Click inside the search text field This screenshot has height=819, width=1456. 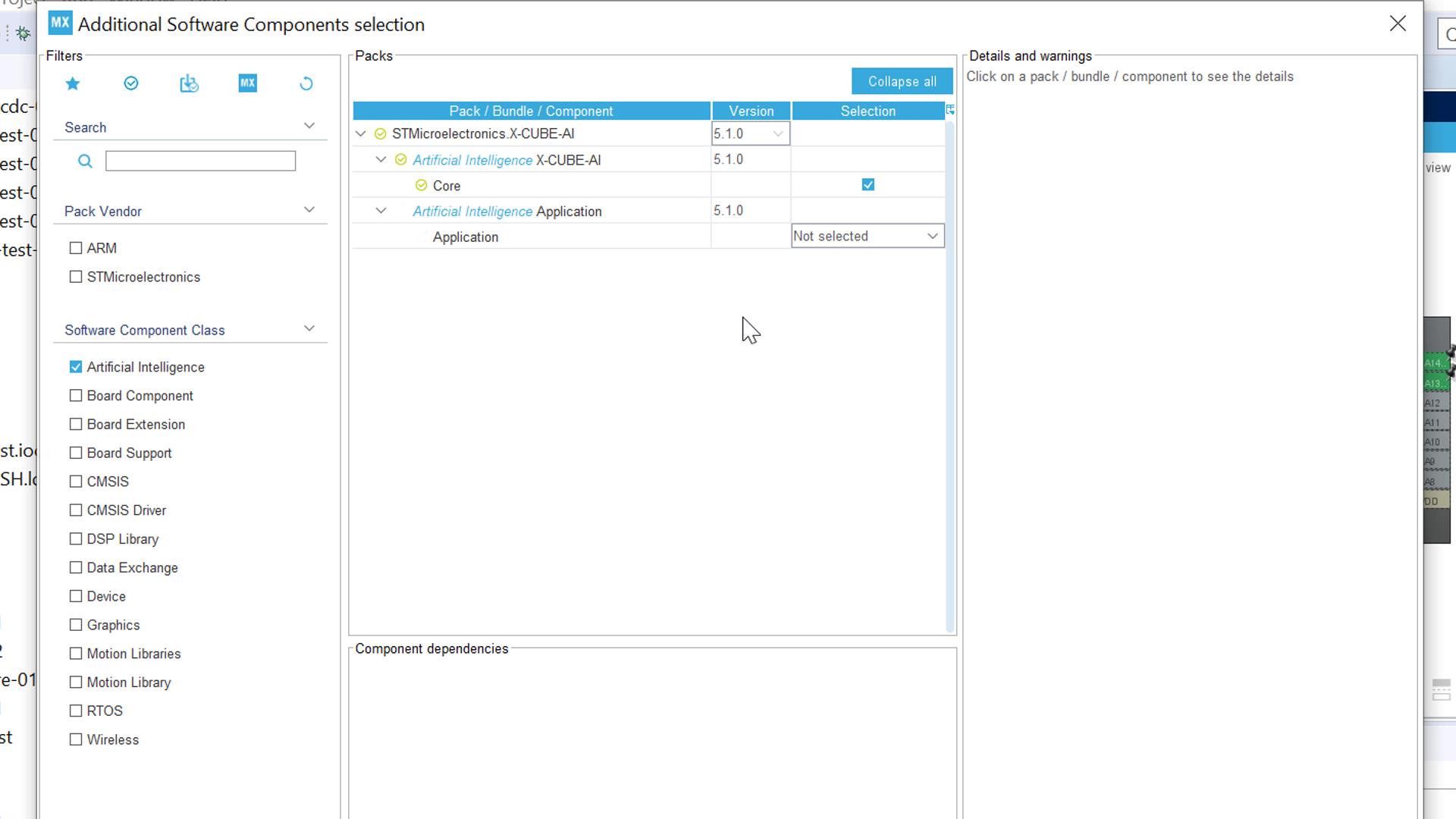[x=200, y=162]
